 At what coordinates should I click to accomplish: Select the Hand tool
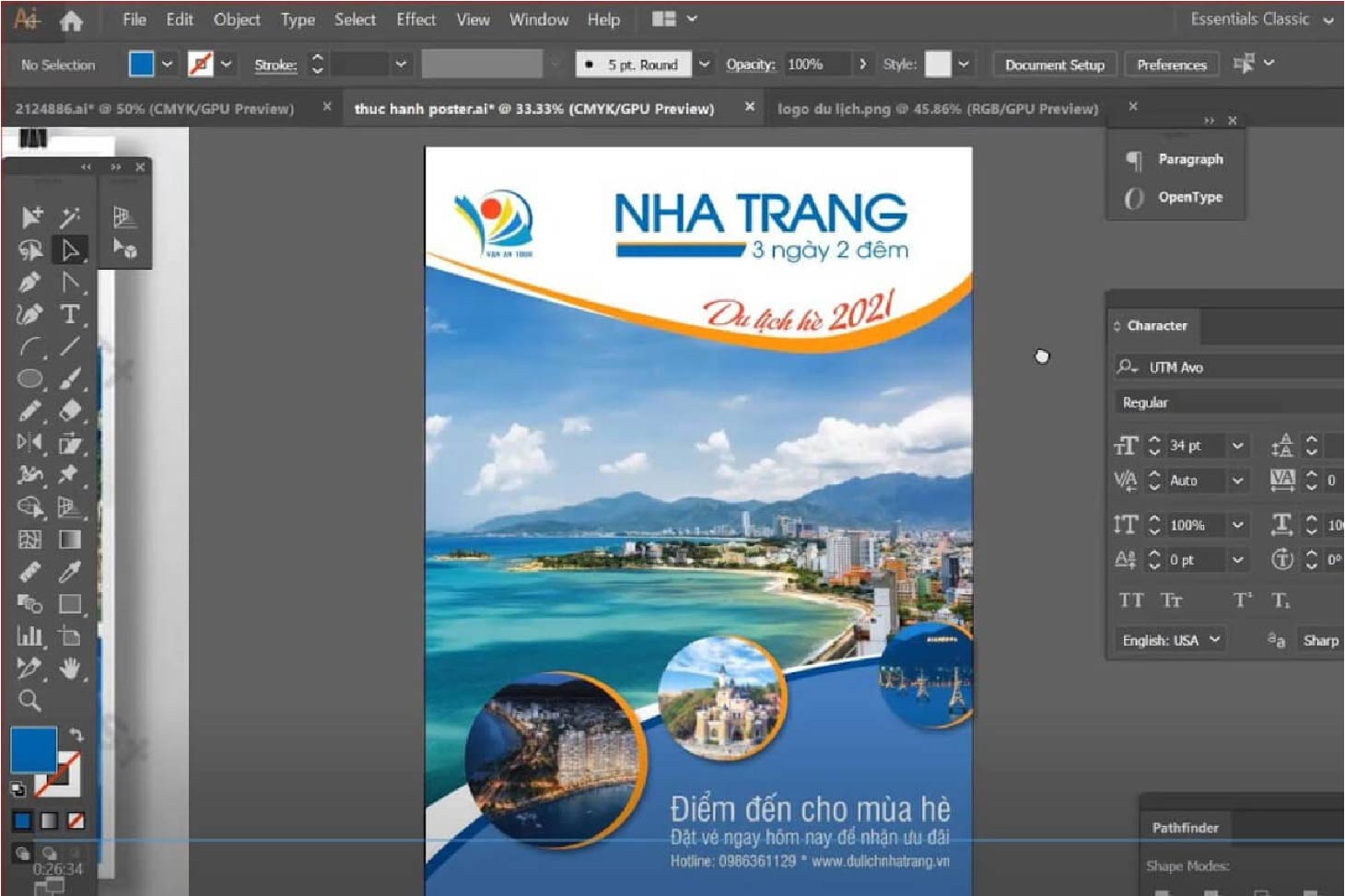click(70, 669)
